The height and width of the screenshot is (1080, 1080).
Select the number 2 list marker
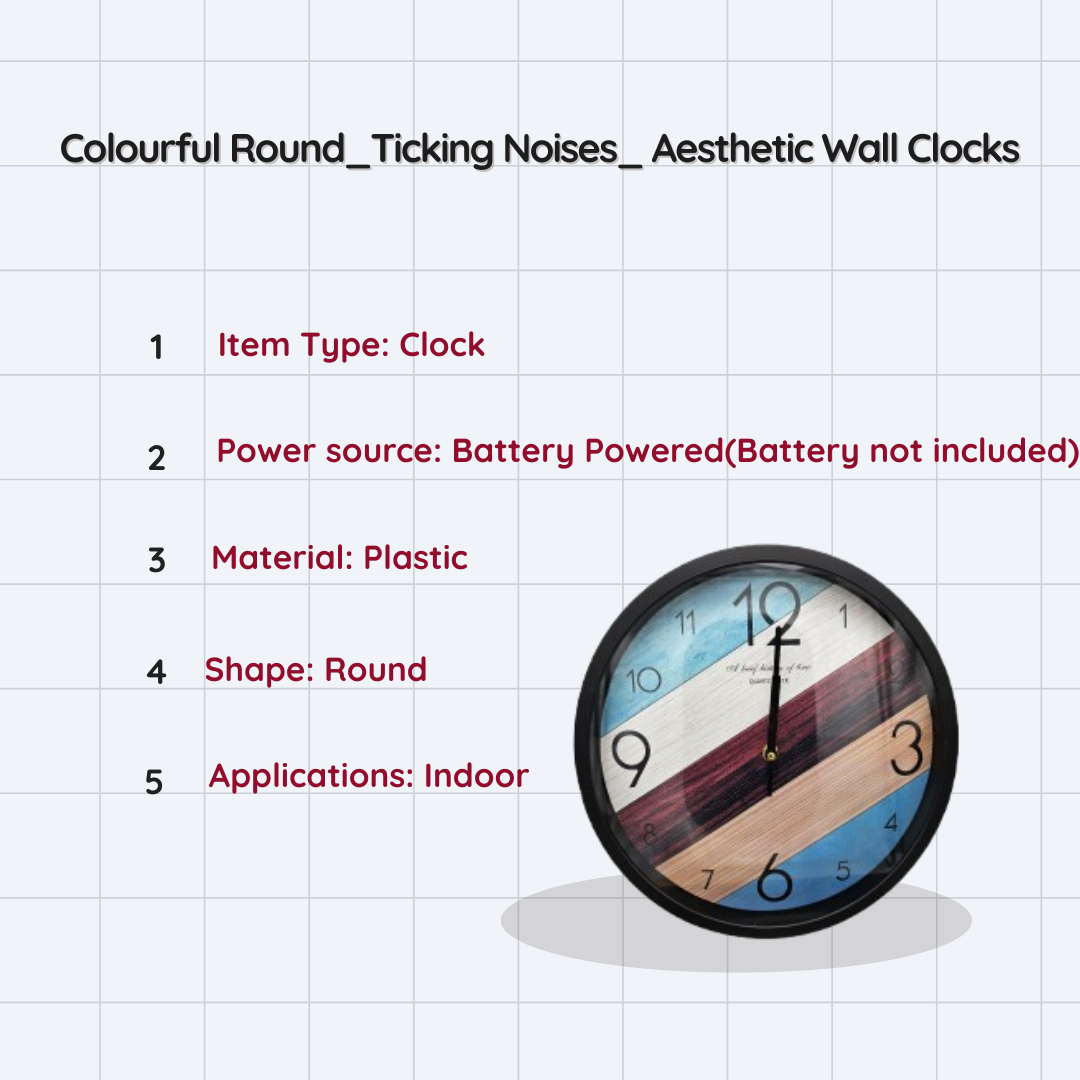(x=156, y=458)
